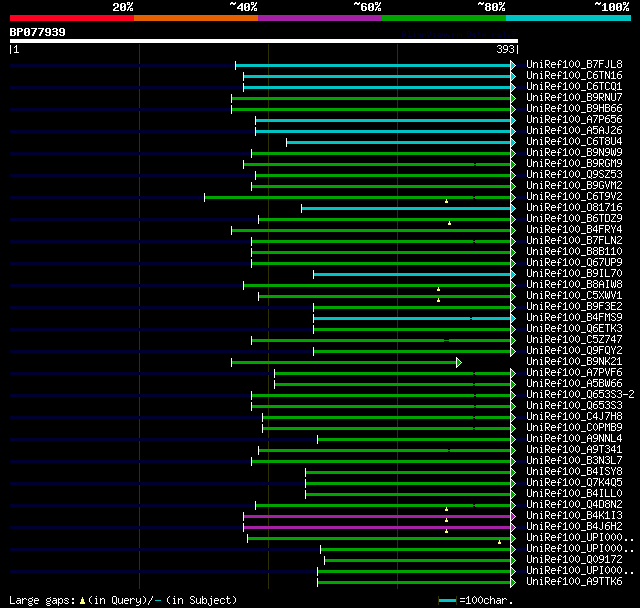The width and height of the screenshot is (640, 608).
Task: Select the UniRef100_Q09172 label
Action: coord(574,560)
